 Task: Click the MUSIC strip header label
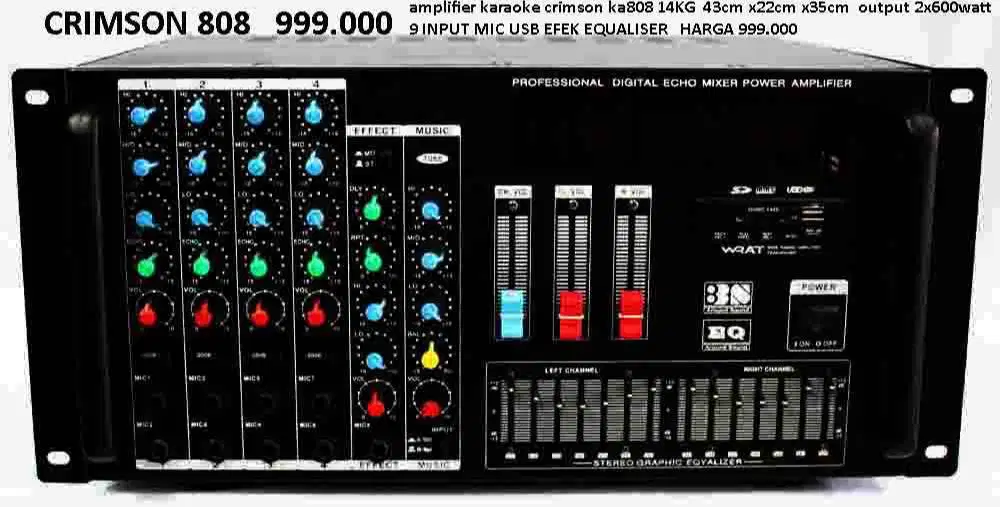pos(432,131)
